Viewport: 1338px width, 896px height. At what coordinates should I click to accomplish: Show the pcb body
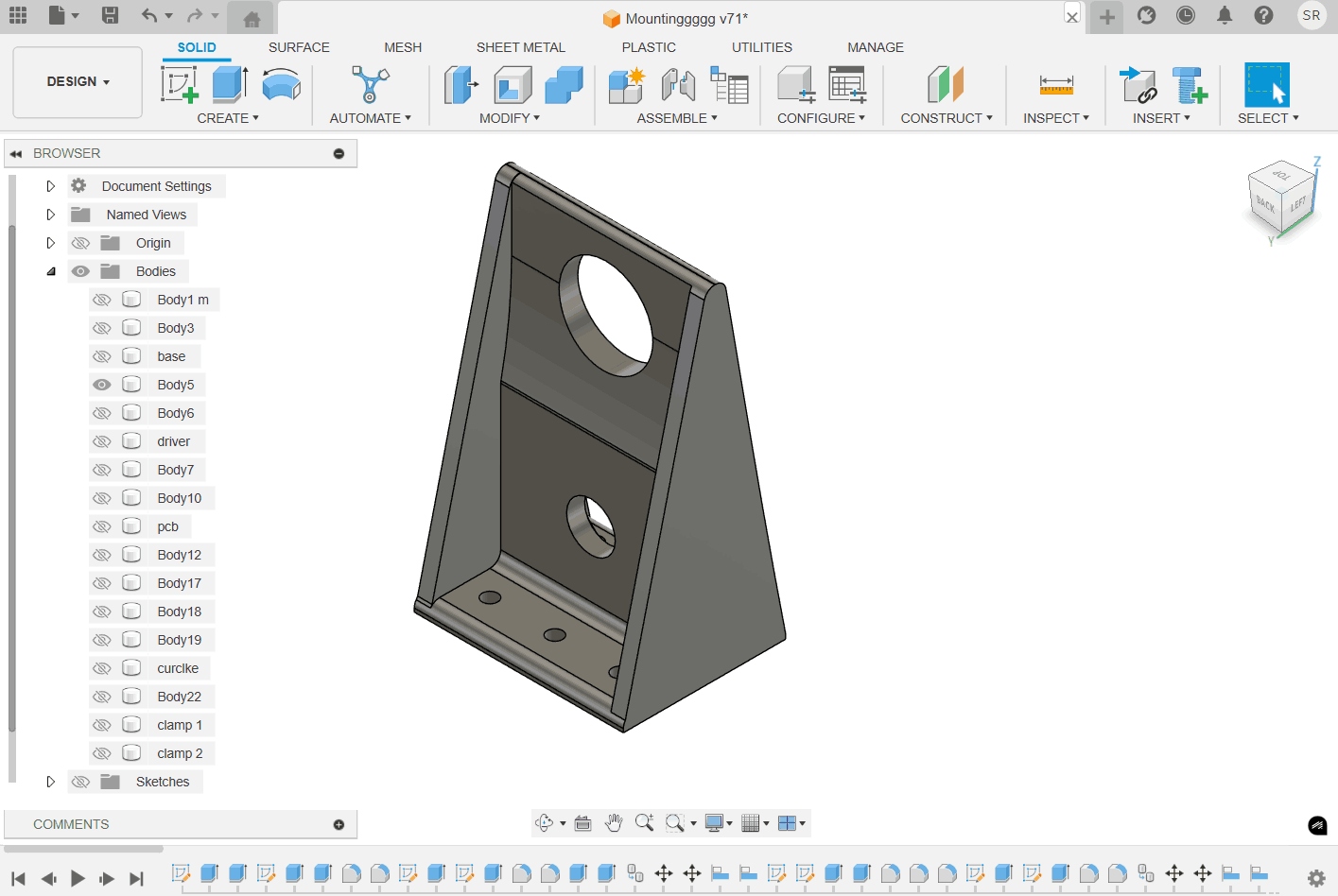click(102, 526)
